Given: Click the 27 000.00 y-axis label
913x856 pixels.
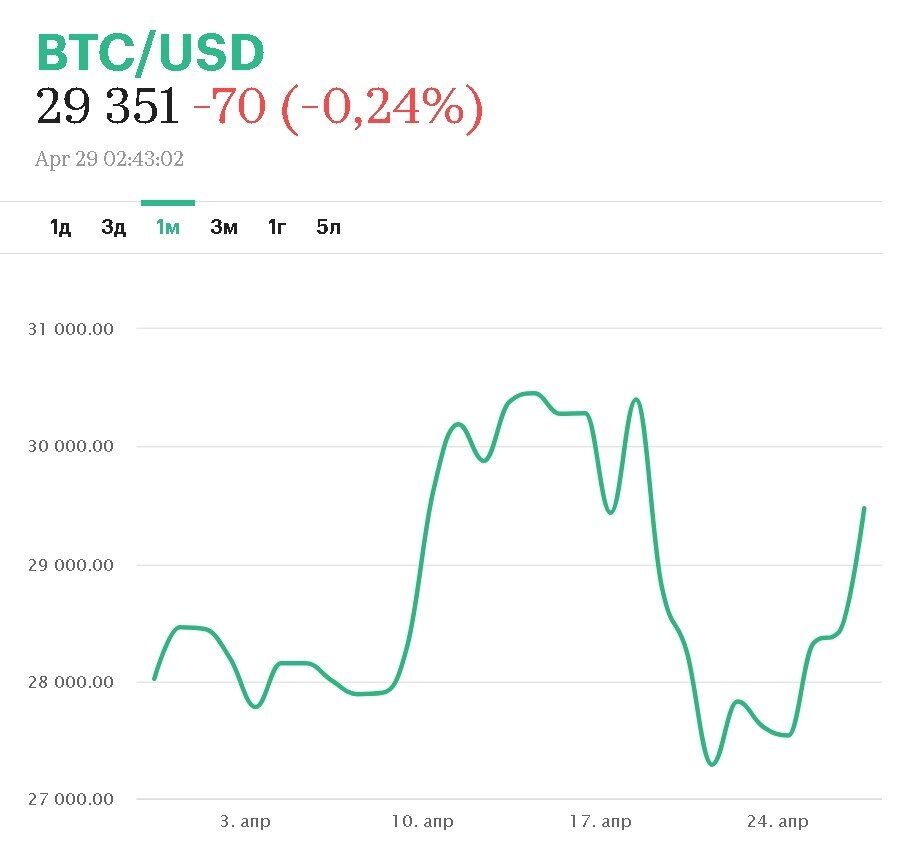Looking at the screenshot, I should point(75,800).
